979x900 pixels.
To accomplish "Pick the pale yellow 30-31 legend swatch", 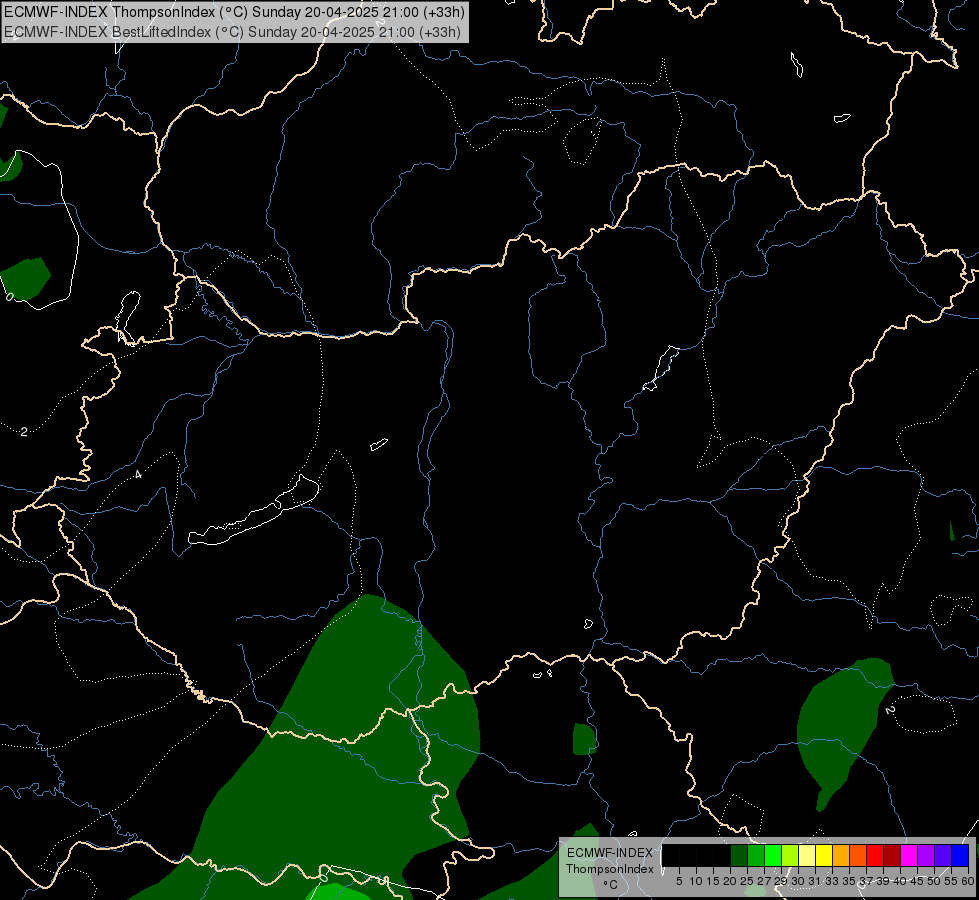I will 807,855.
